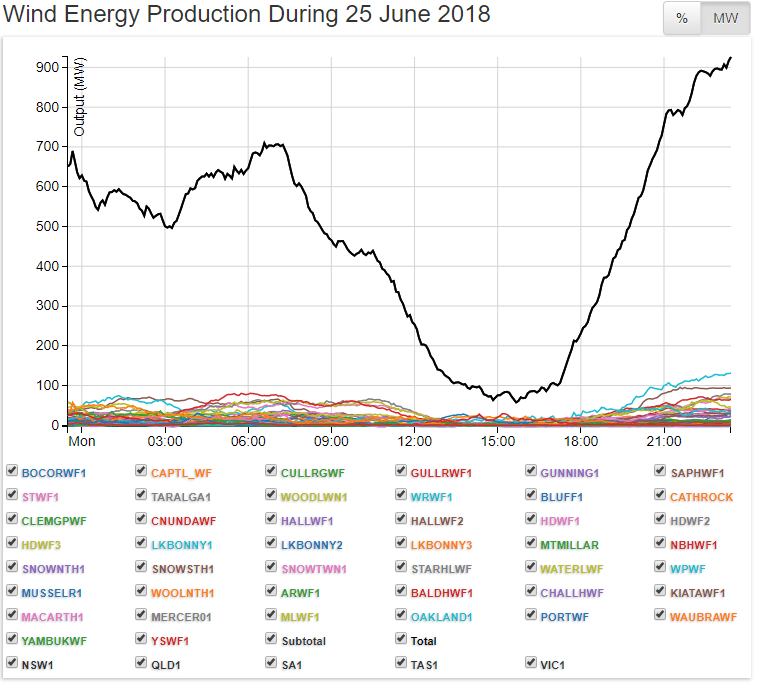Viewport: 758px width, 684px height.
Task: Disable the GULLRWF1 checkbox
Action: click(401, 470)
